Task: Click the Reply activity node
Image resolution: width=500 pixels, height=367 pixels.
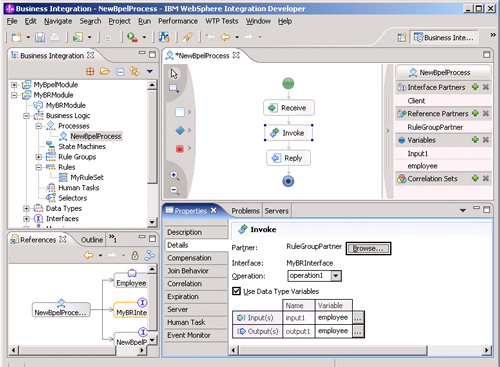Action: (289, 158)
